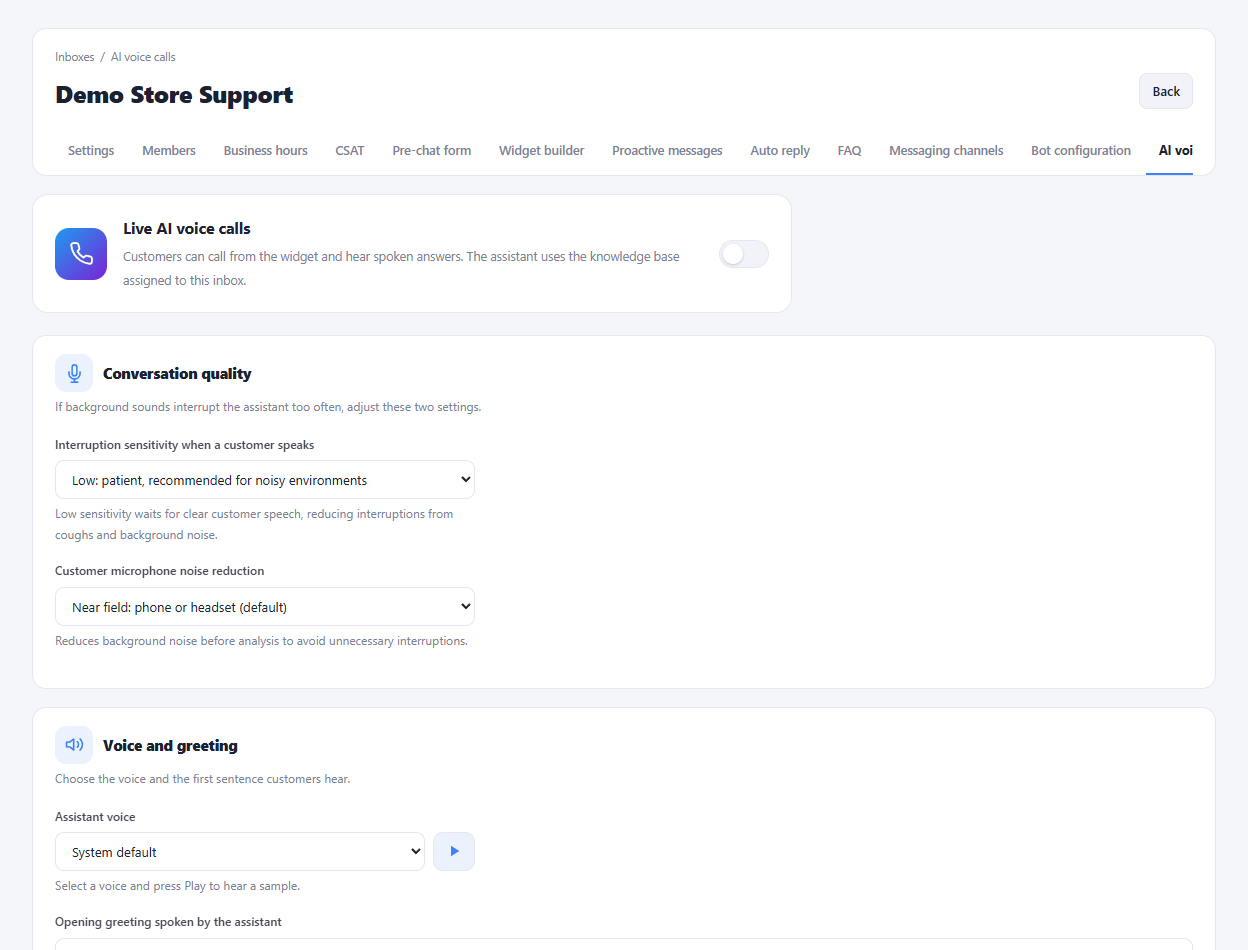Click the Interruption sensitivity when a customer speaks label

pyautogui.click(x=185, y=444)
